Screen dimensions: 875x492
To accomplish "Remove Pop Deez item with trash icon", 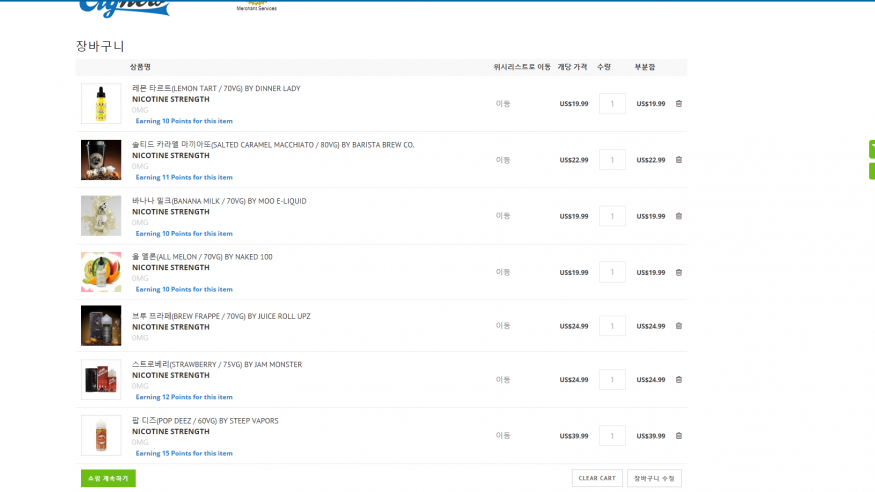I will [x=679, y=436].
